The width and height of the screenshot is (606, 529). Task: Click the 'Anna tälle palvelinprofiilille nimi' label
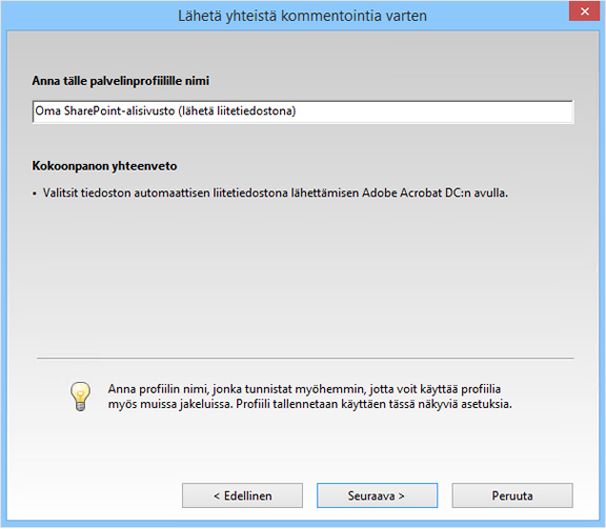(127, 80)
